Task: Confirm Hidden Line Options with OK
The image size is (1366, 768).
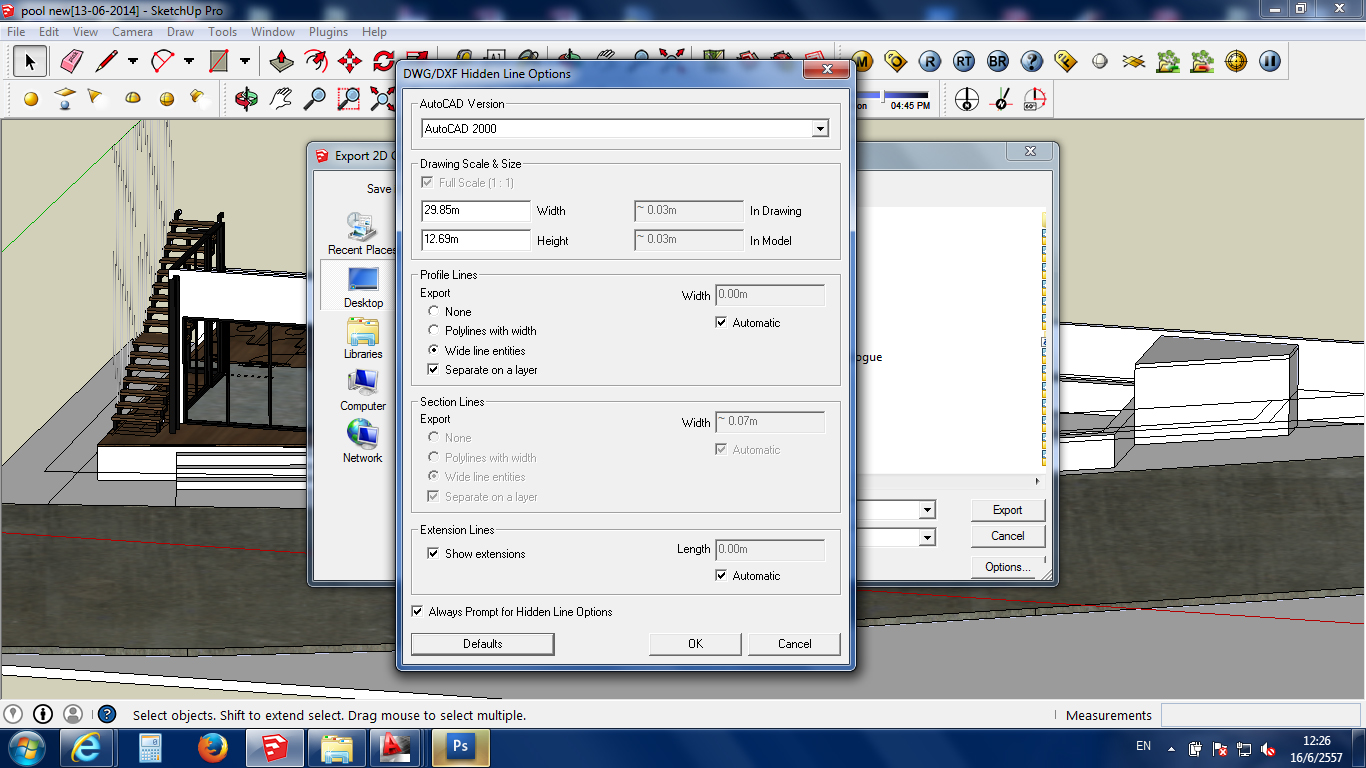Action: click(x=695, y=644)
